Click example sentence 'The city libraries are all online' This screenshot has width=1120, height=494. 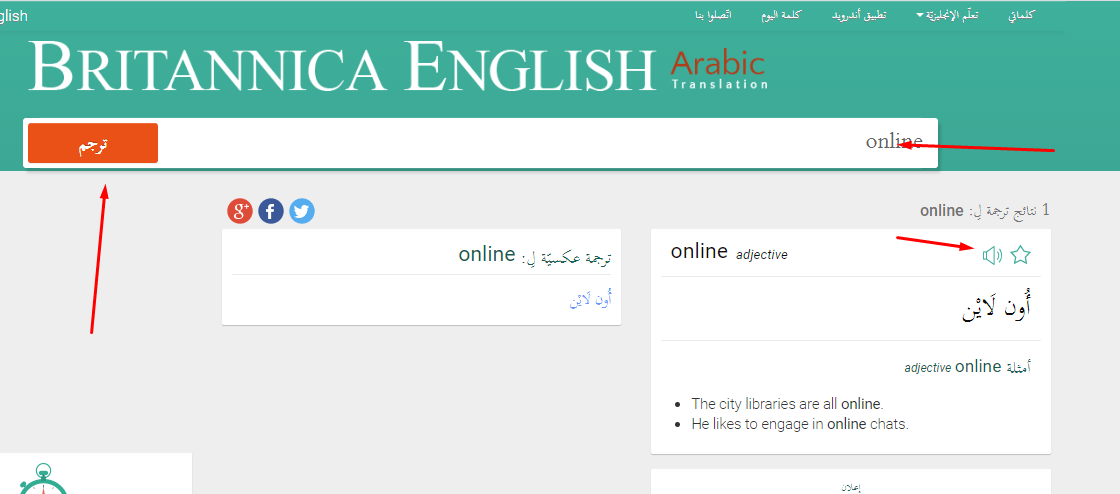coord(787,404)
